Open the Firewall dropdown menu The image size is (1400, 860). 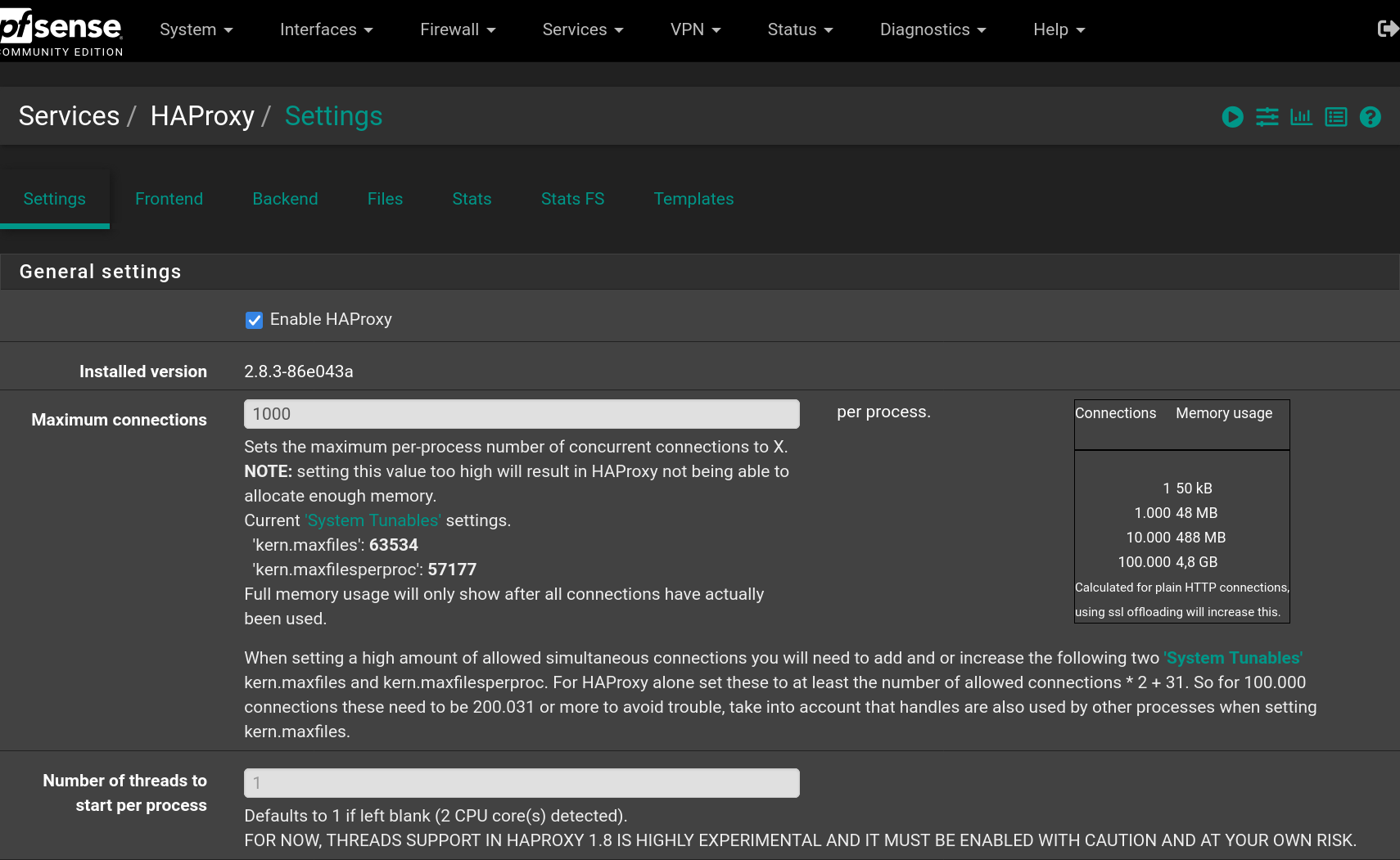click(458, 29)
